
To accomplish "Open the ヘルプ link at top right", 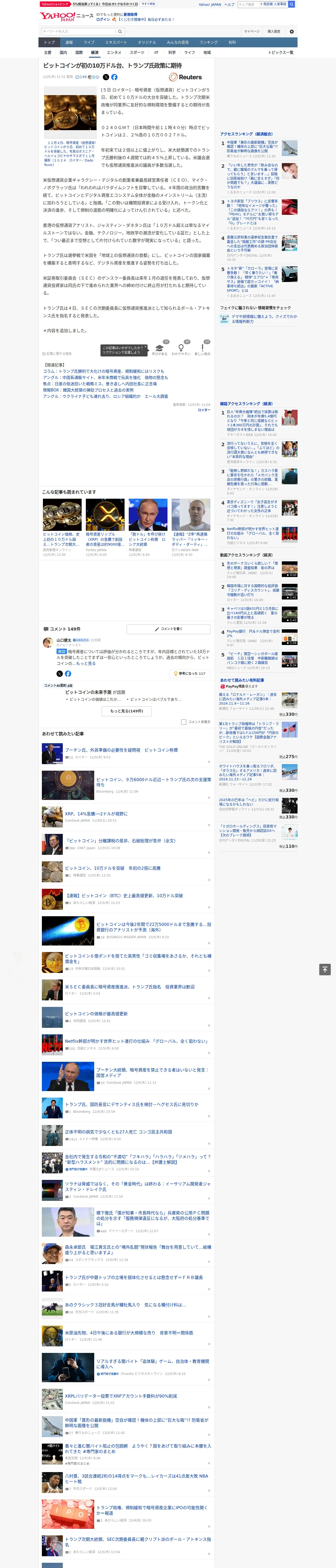I will pyautogui.click(x=229, y=4).
